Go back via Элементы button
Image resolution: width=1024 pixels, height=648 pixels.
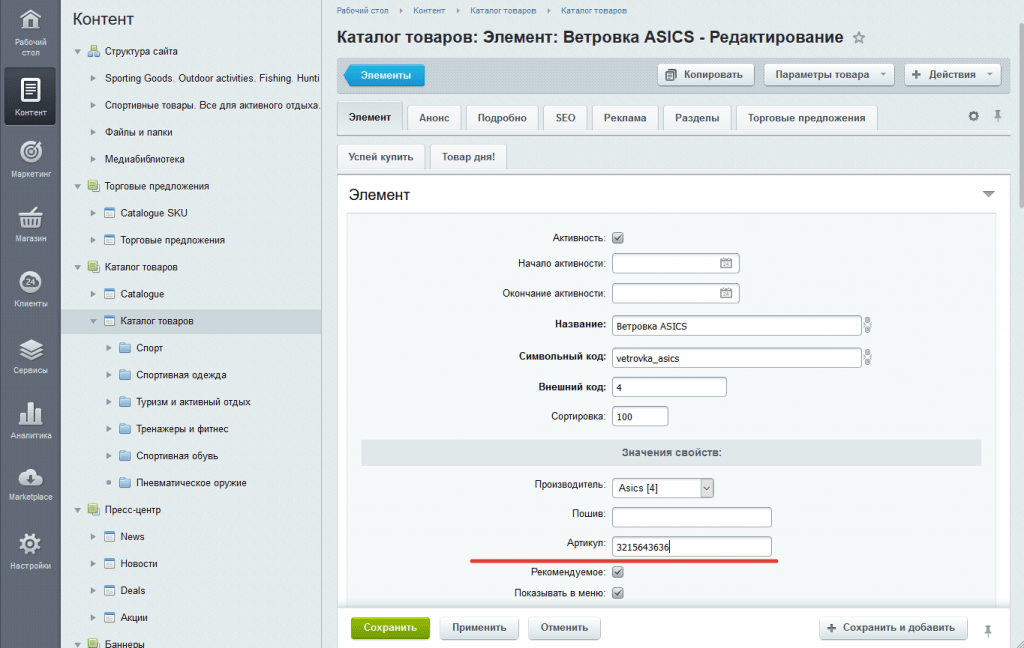click(x=385, y=75)
